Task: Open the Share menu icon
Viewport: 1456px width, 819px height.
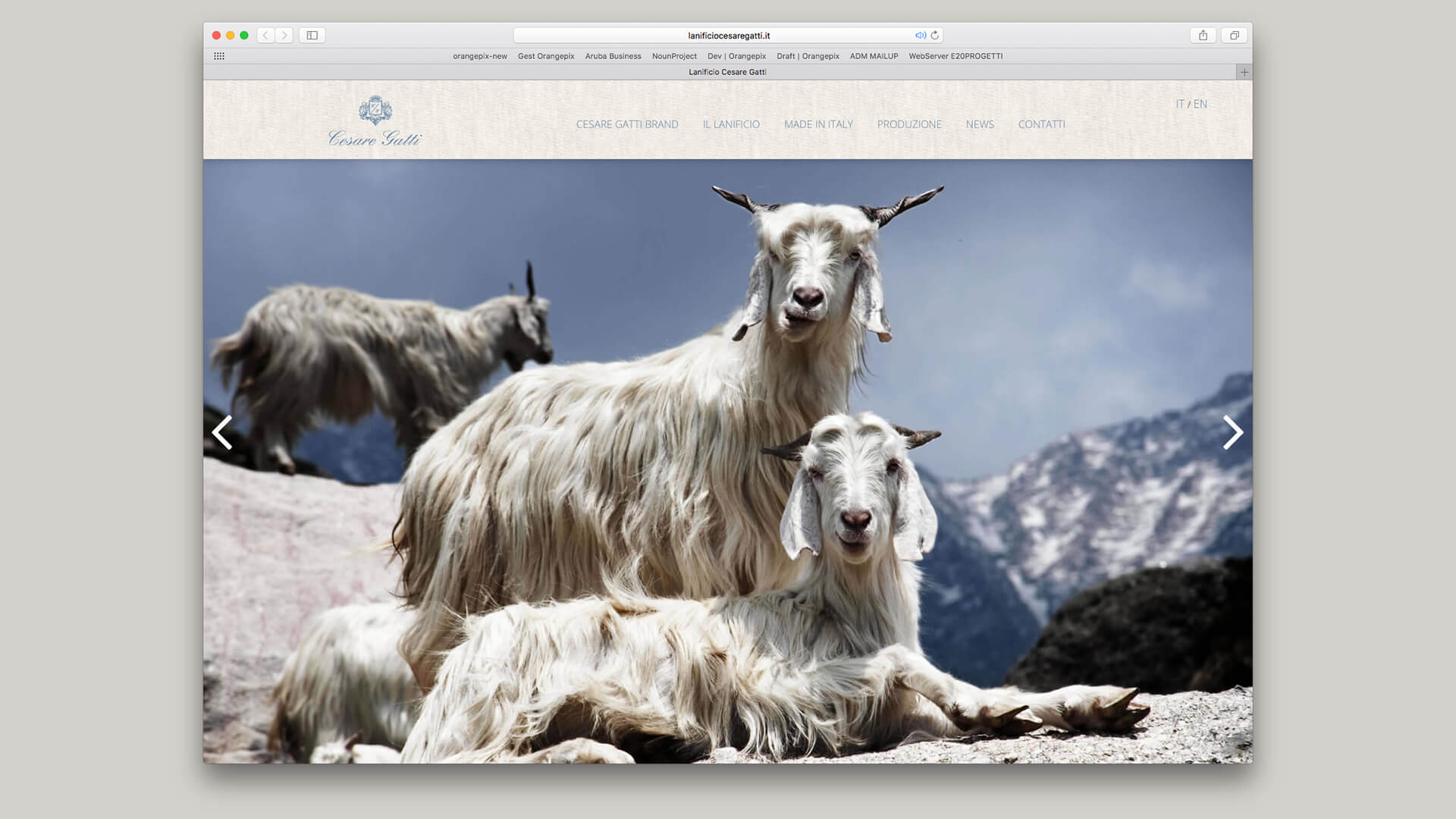Action: [x=1203, y=35]
